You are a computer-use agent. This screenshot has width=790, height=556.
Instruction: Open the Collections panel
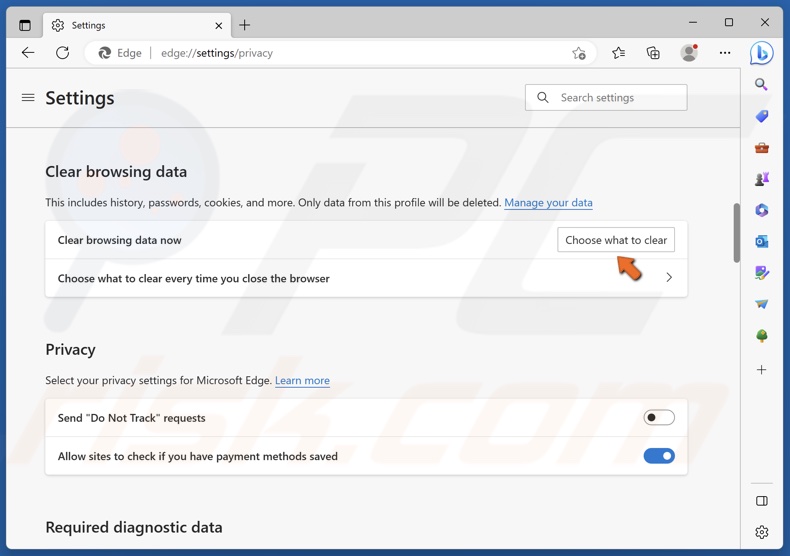[x=653, y=53]
